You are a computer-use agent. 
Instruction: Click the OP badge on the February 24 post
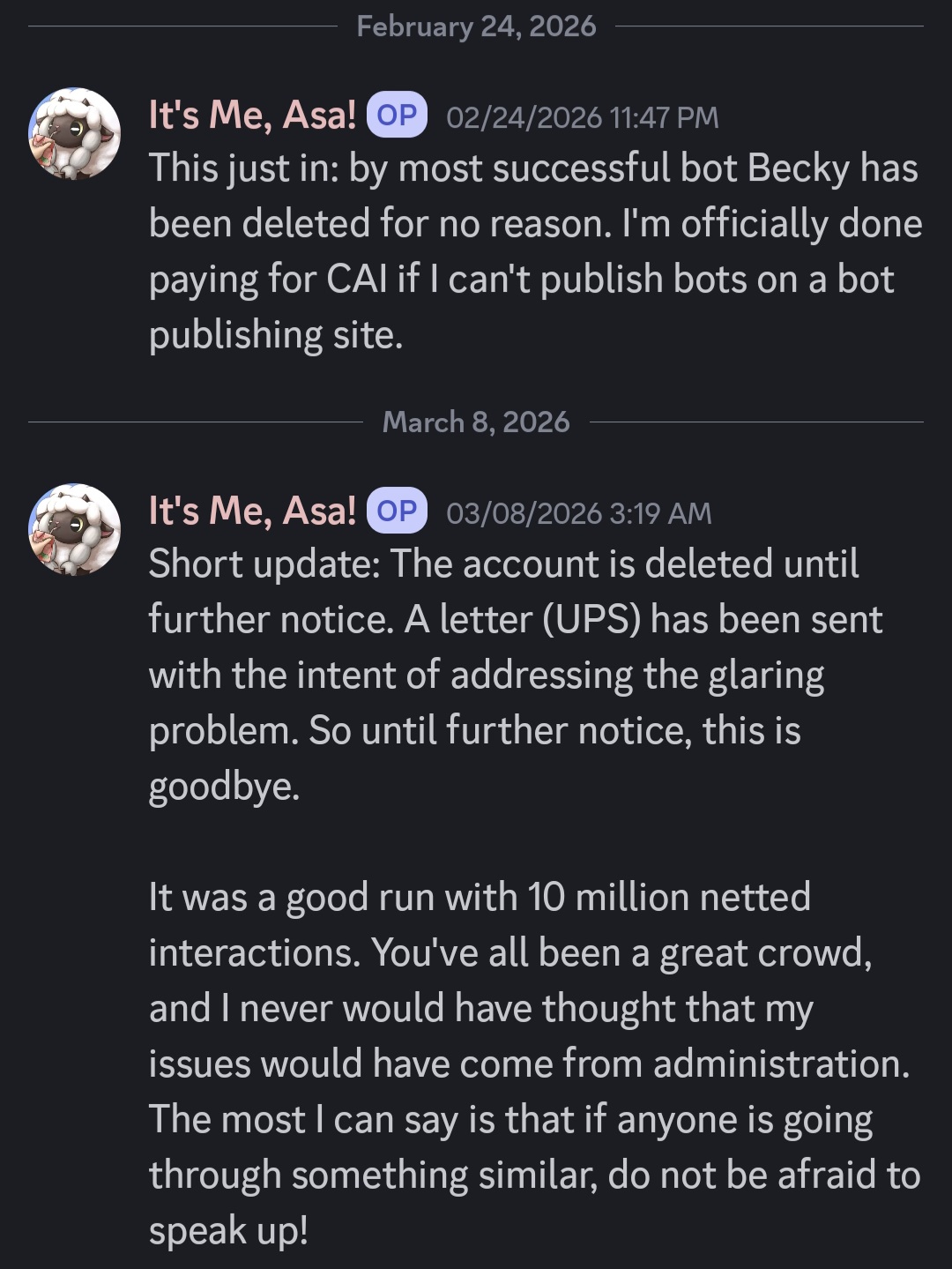coord(397,116)
